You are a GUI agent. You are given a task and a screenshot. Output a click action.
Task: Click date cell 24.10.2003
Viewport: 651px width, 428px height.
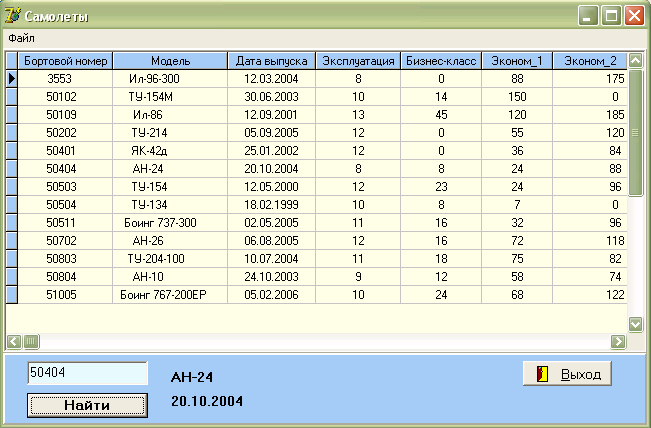(272, 276)
